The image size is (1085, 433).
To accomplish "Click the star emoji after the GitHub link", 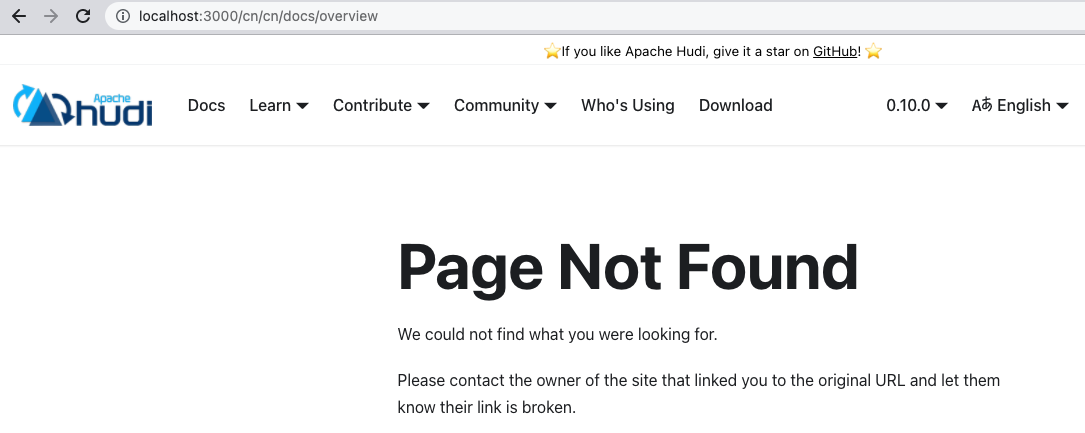I will [x=873, y=51].
